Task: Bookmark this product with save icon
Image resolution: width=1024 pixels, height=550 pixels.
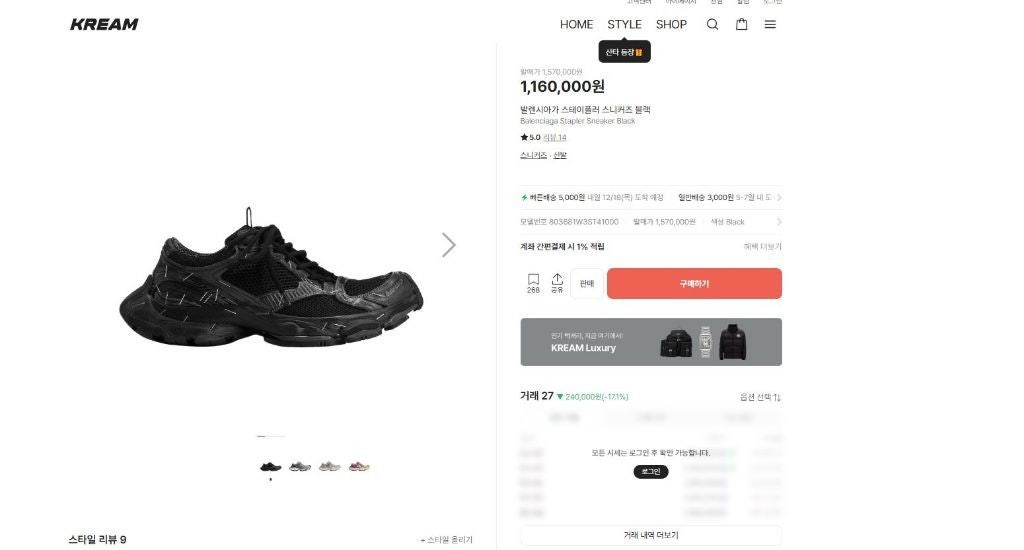Action: tap(534, 283)
